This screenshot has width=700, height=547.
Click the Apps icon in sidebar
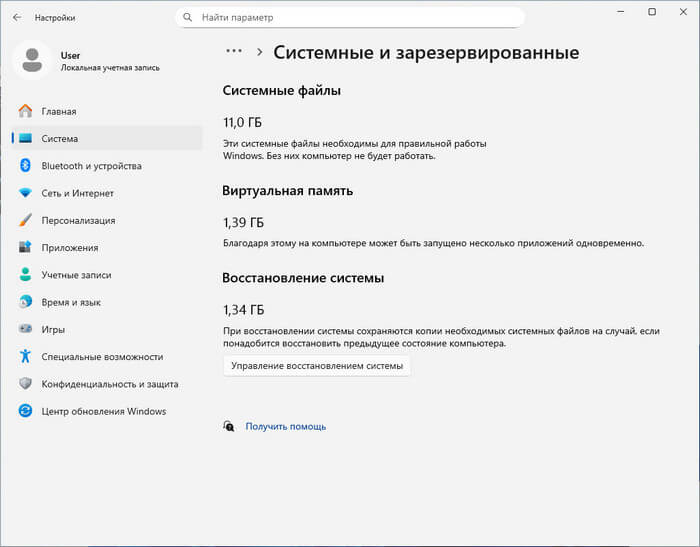(25, 248)
